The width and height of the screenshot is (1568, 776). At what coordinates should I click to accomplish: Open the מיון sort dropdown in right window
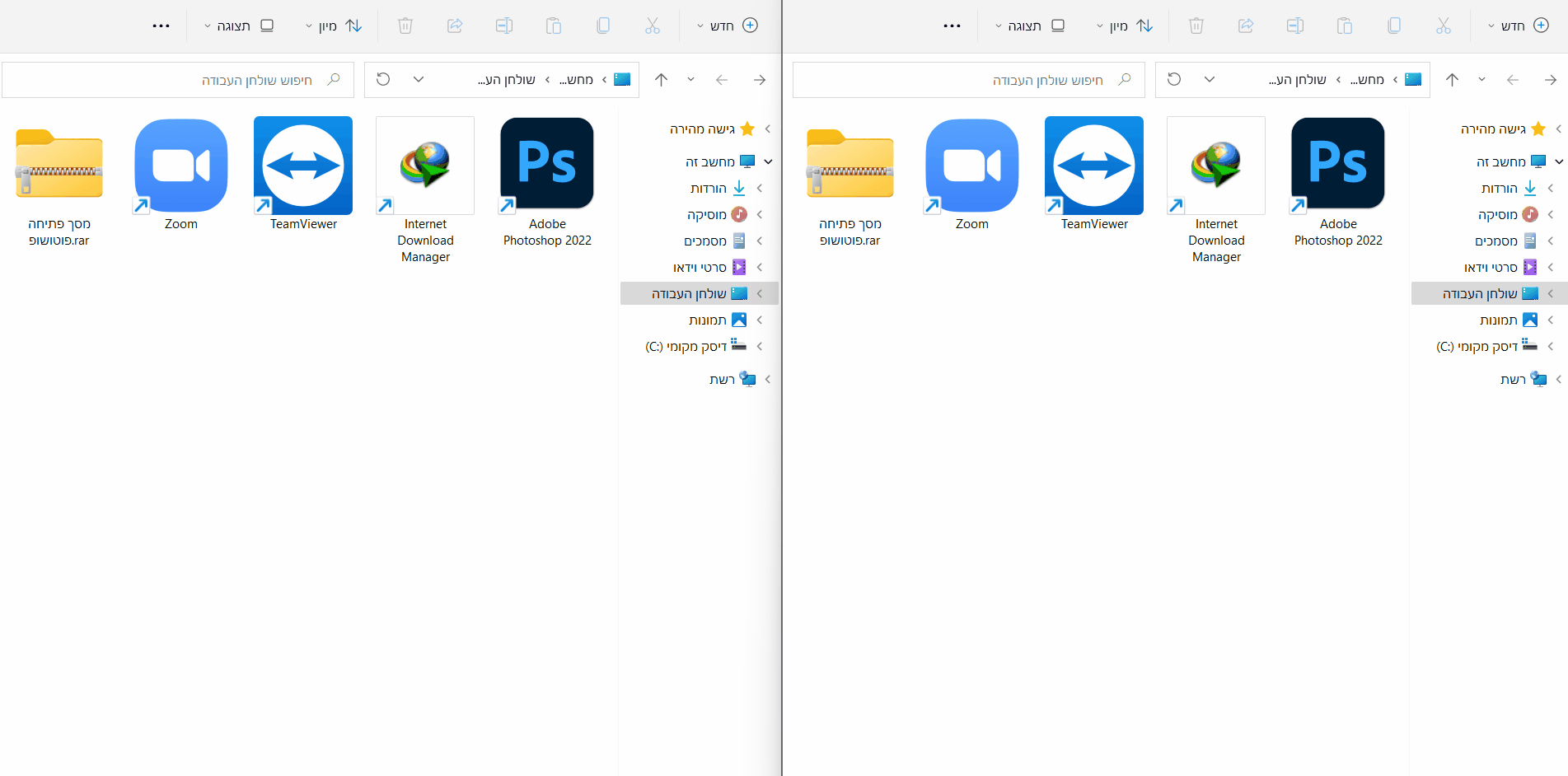tap(1124, 26)
